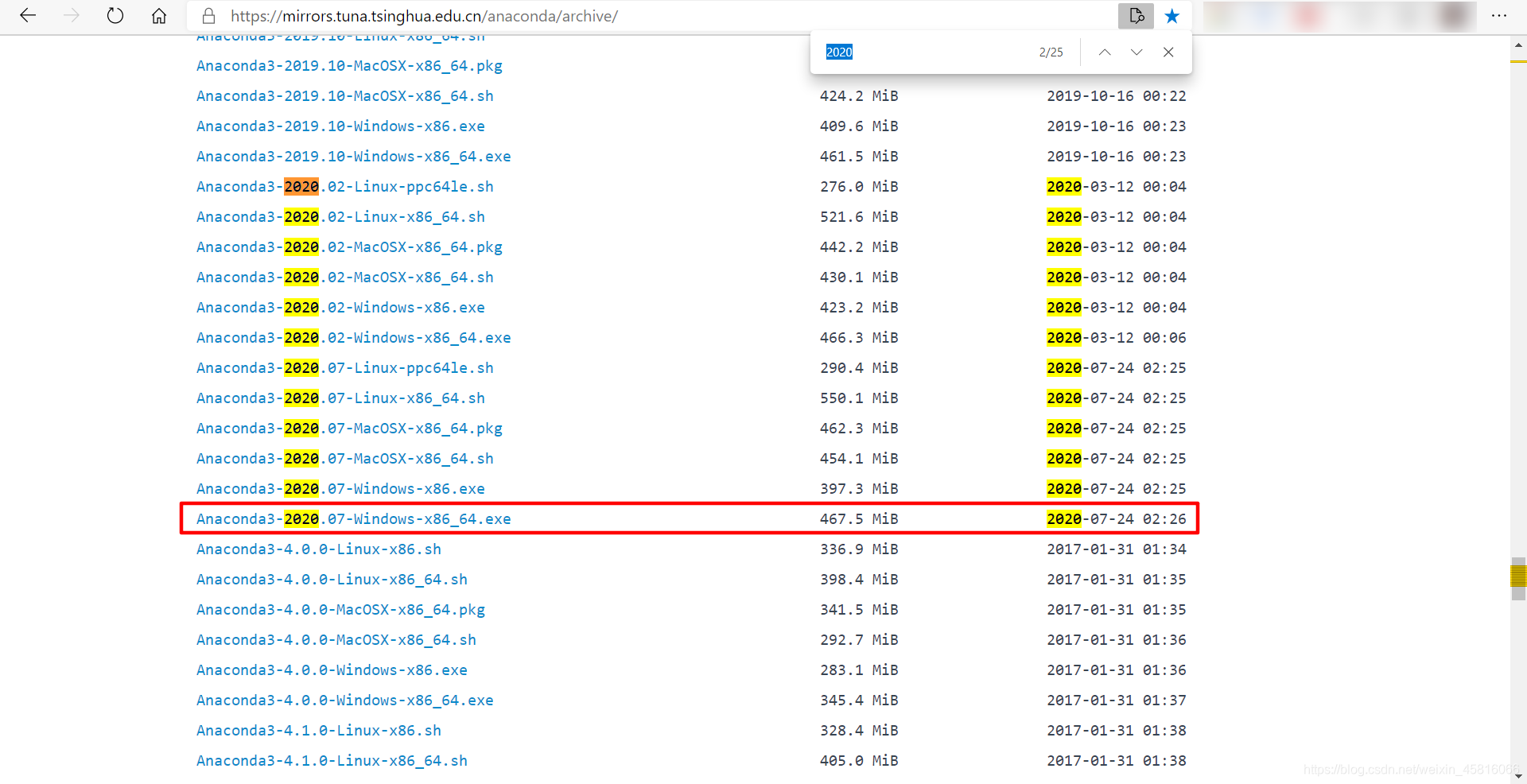Open Anaconda3-2020.02-MacOSX-x86_64.sh link

[x=345, y=278]
